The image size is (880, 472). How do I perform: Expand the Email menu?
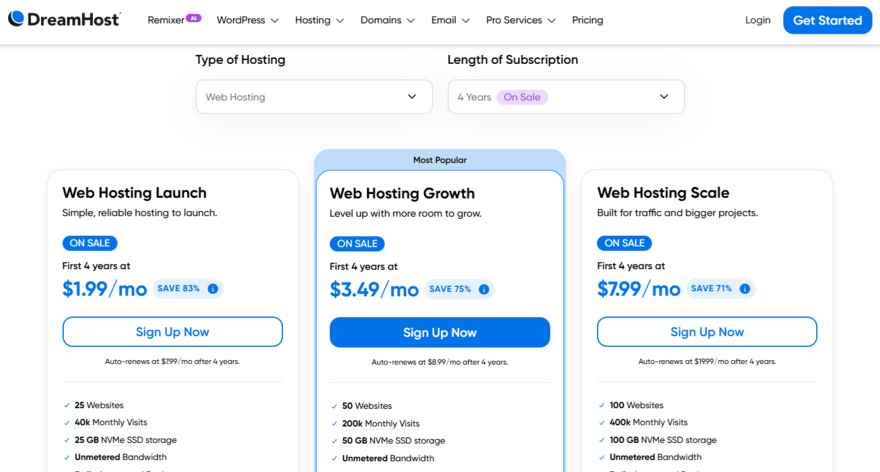450,20
